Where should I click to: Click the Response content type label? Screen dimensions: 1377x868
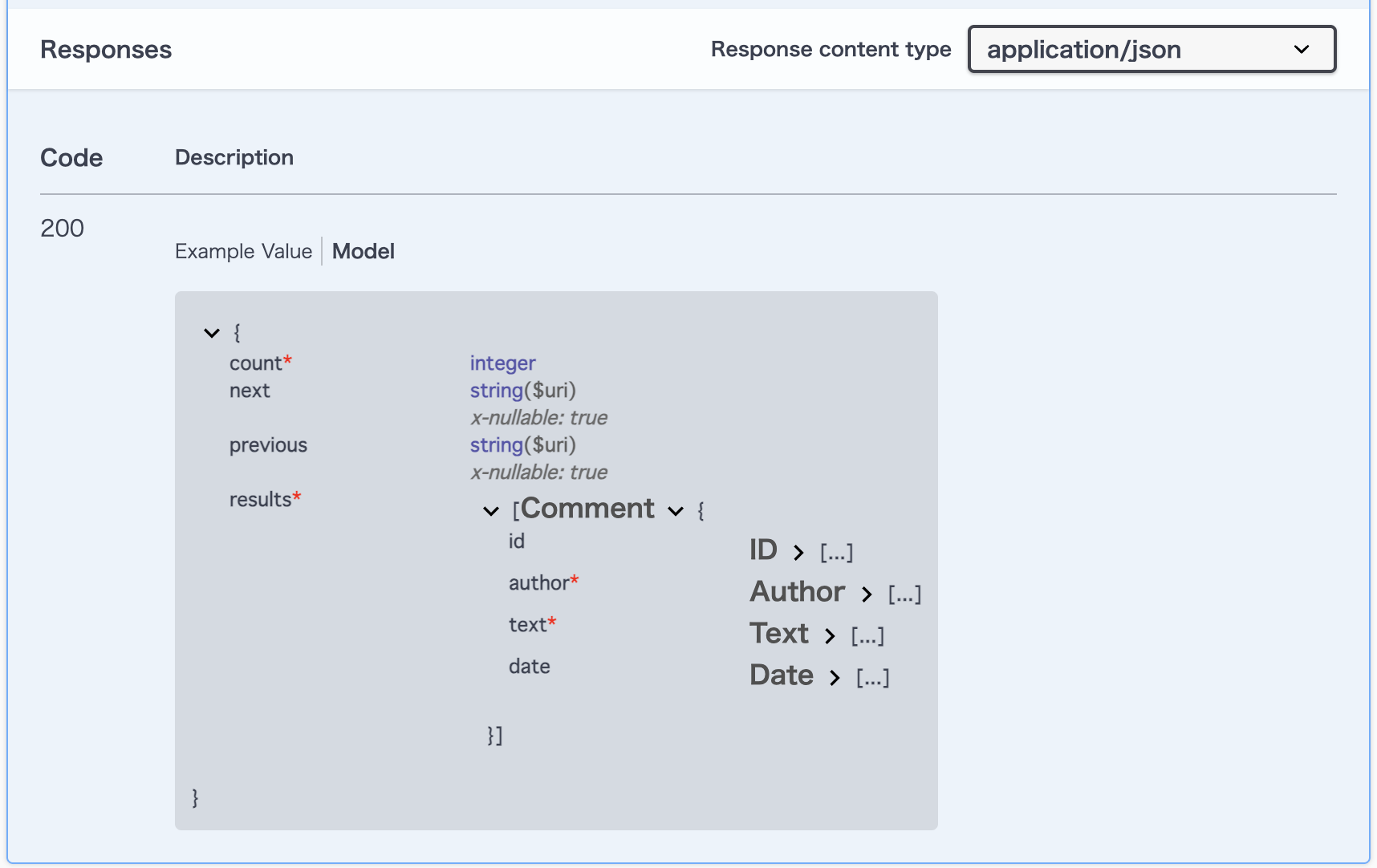click(831, 50)
